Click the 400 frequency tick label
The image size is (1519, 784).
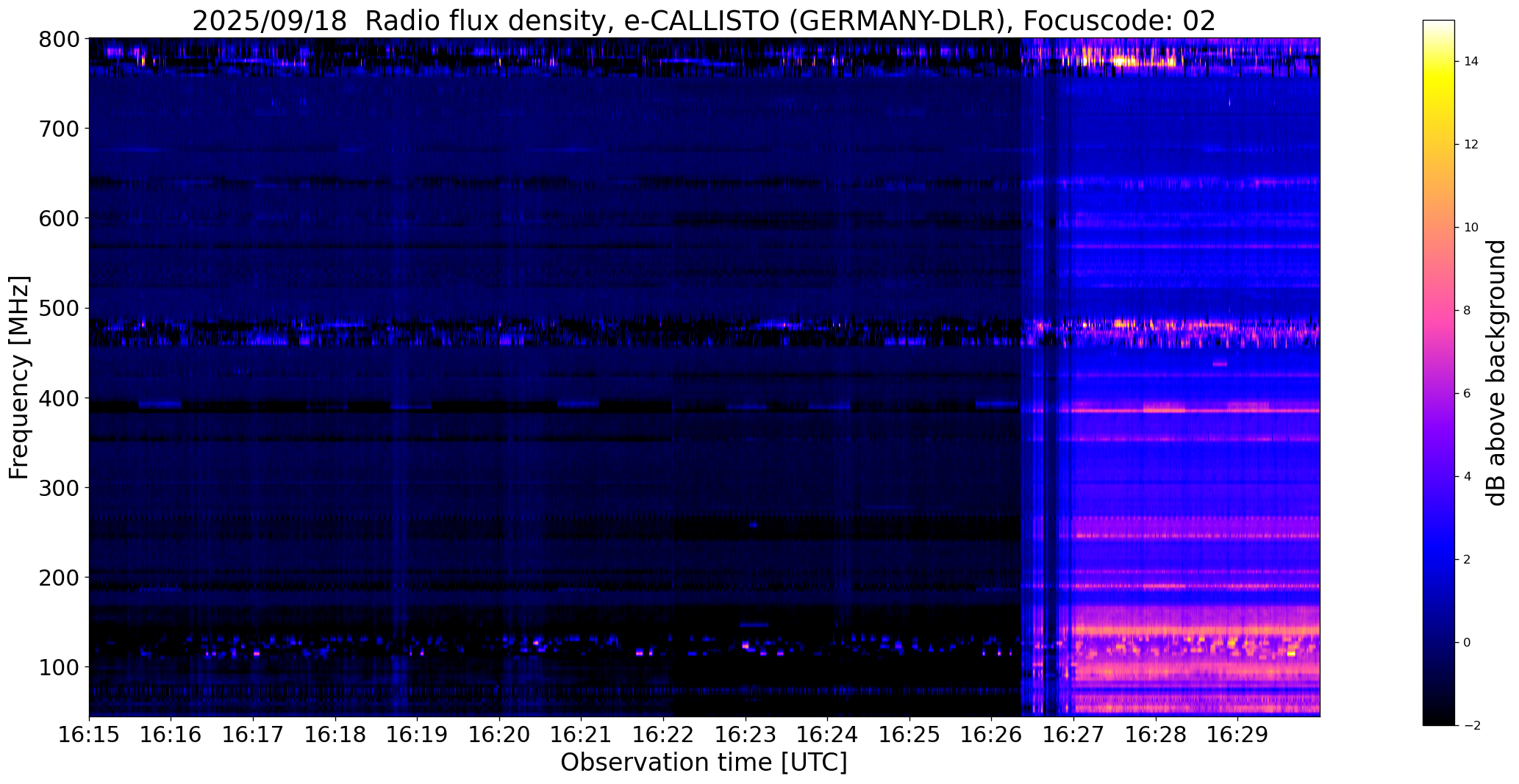pyautogui.click(x=58, y=398)
